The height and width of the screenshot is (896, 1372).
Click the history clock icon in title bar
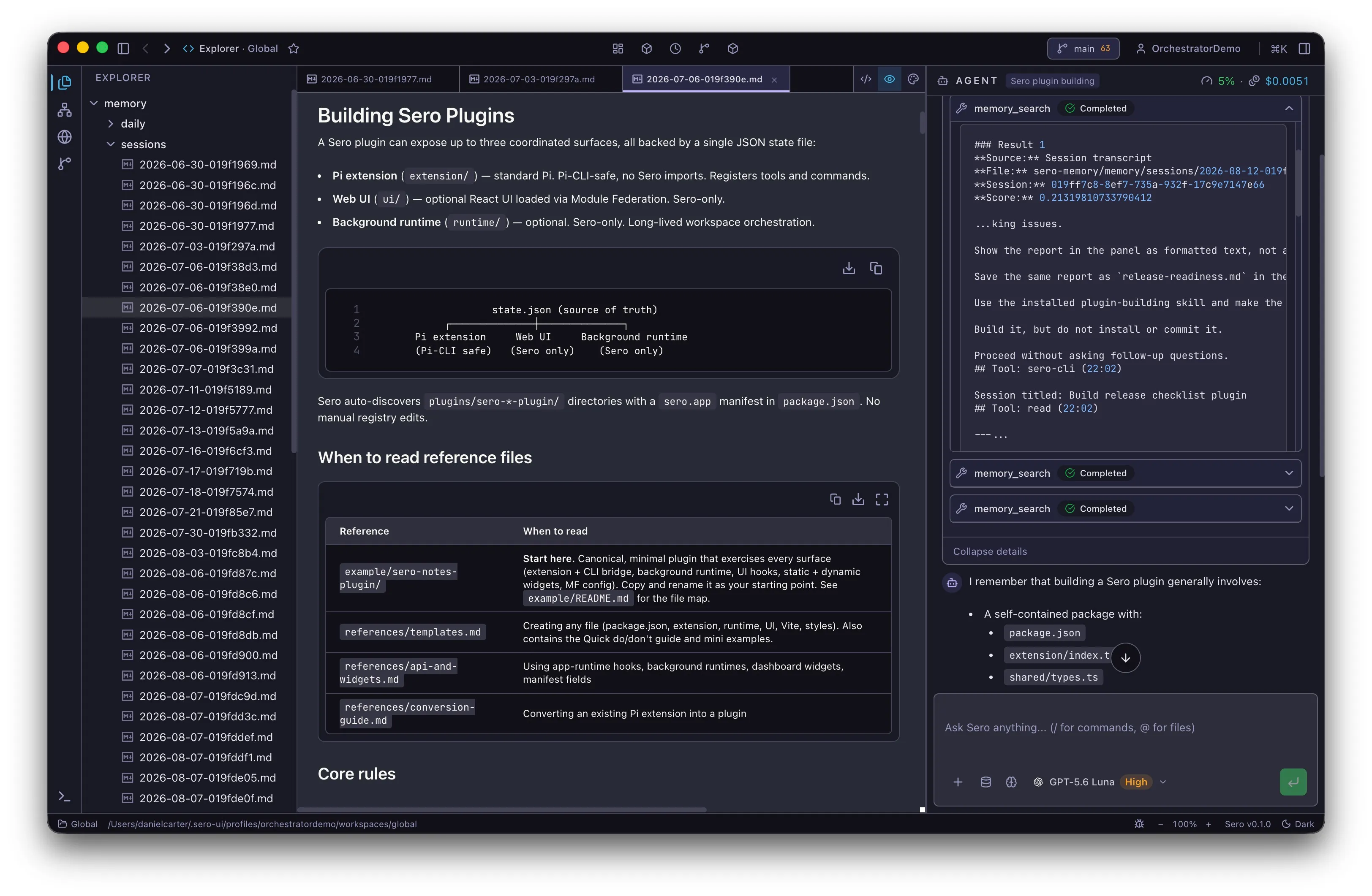[x=675, y=49]
